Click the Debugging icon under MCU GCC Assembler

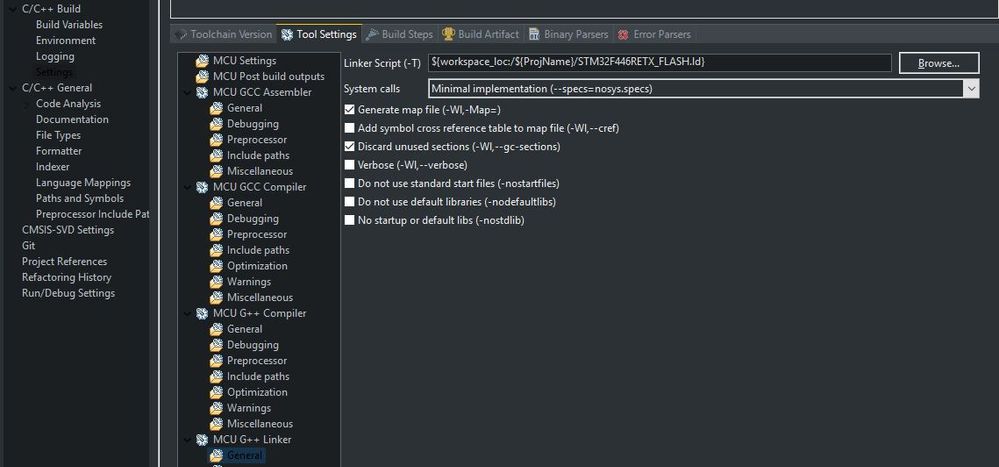coord(216,124)
